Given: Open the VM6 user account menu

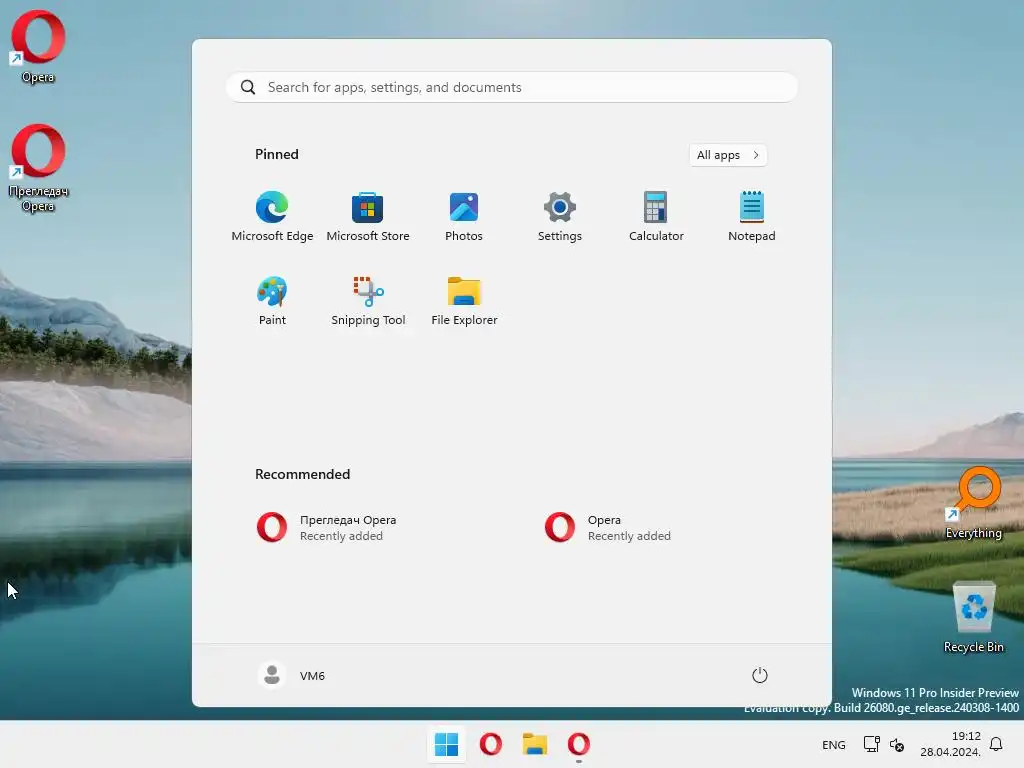Looking at the screenshot, I should point(292,675).
